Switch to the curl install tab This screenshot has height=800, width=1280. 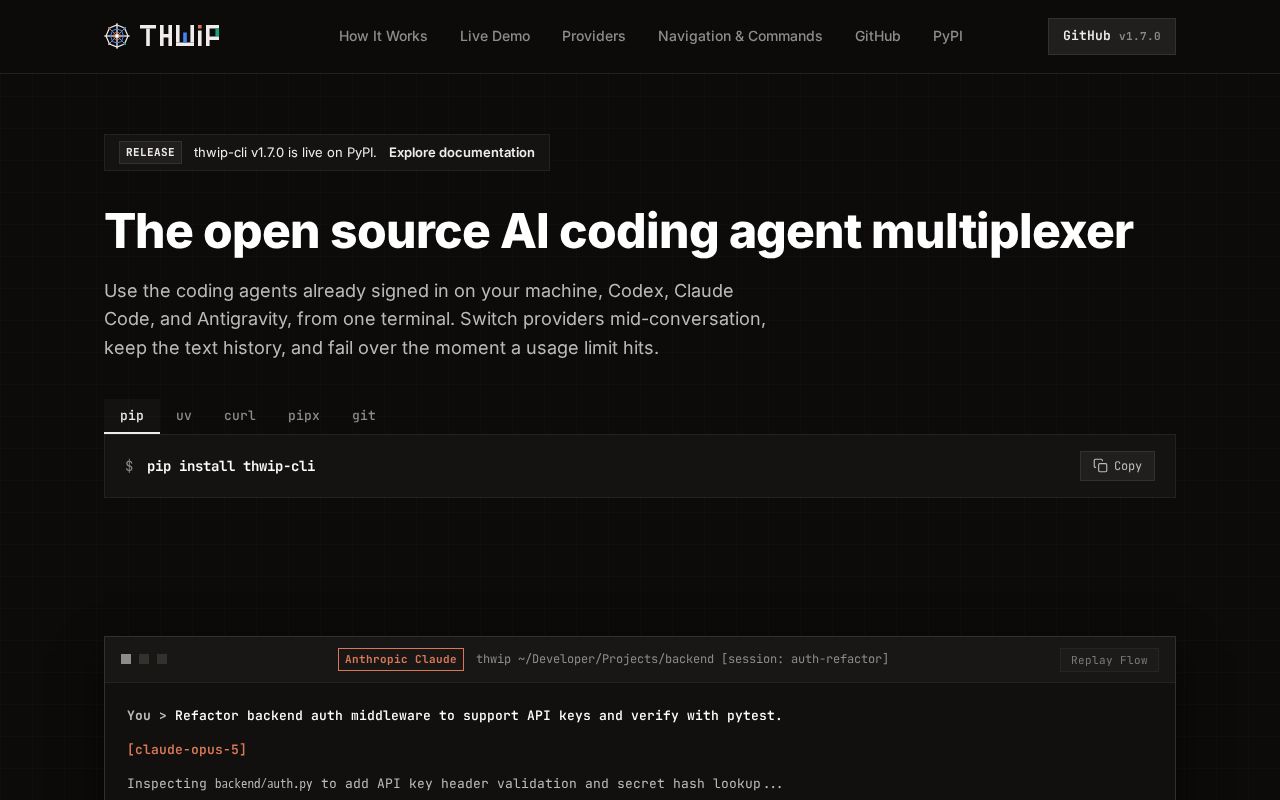(240, 416)
